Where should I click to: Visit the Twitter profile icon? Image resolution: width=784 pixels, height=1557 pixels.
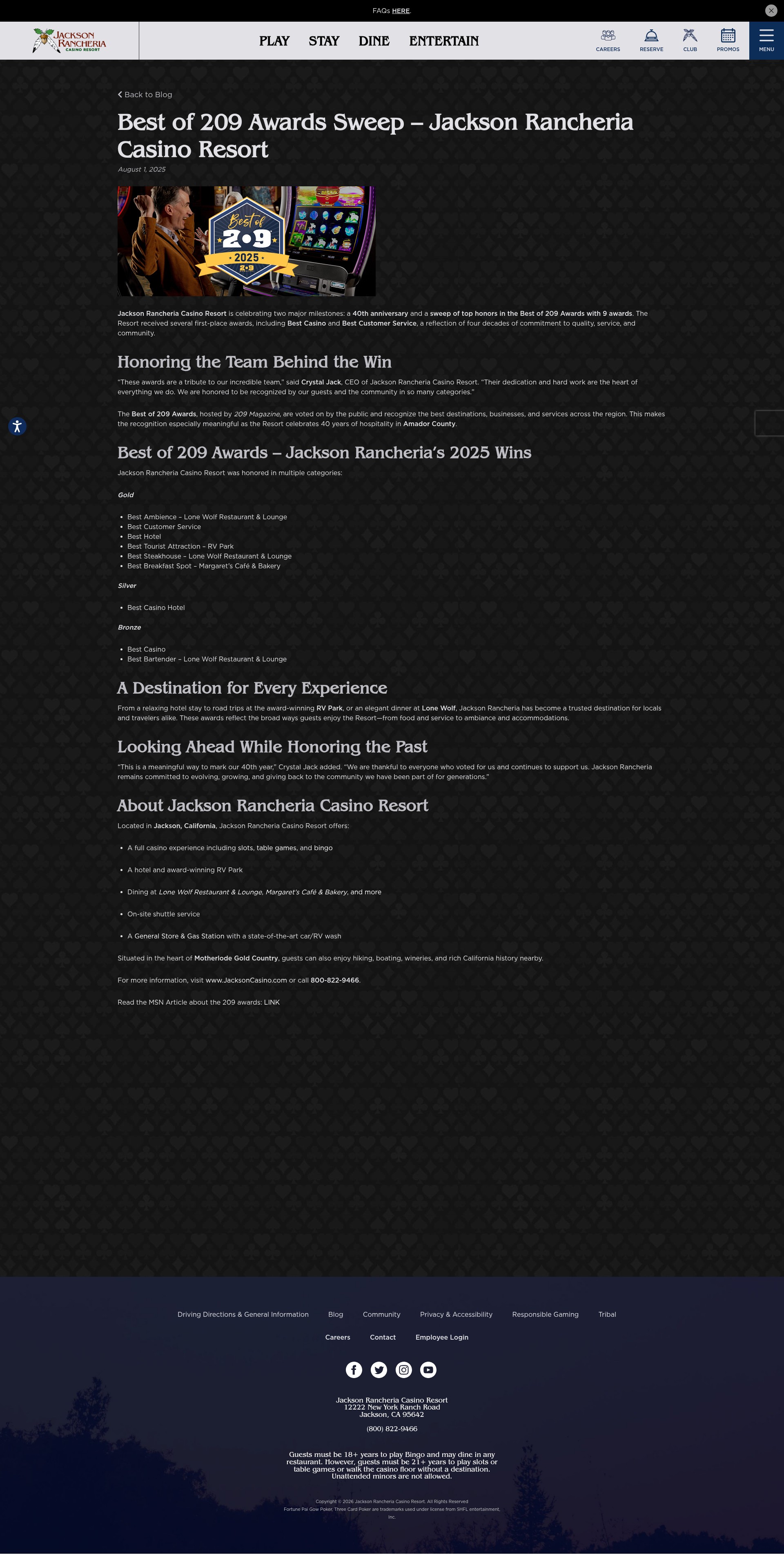379,1369
